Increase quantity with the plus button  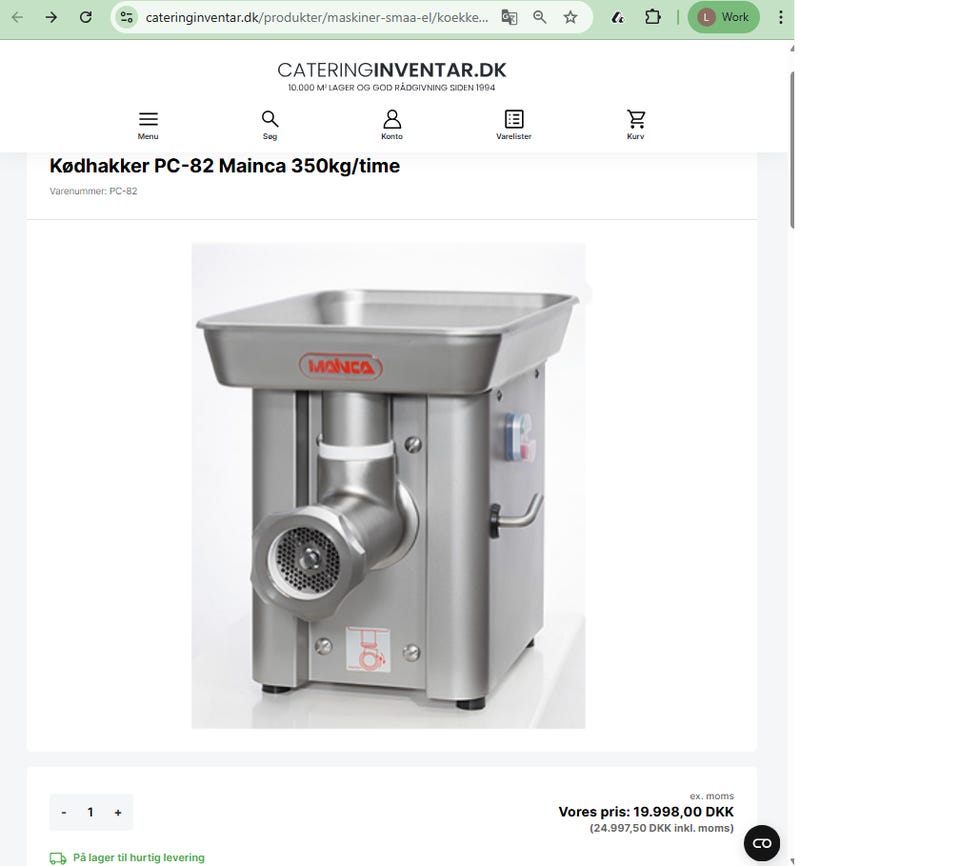118,812
